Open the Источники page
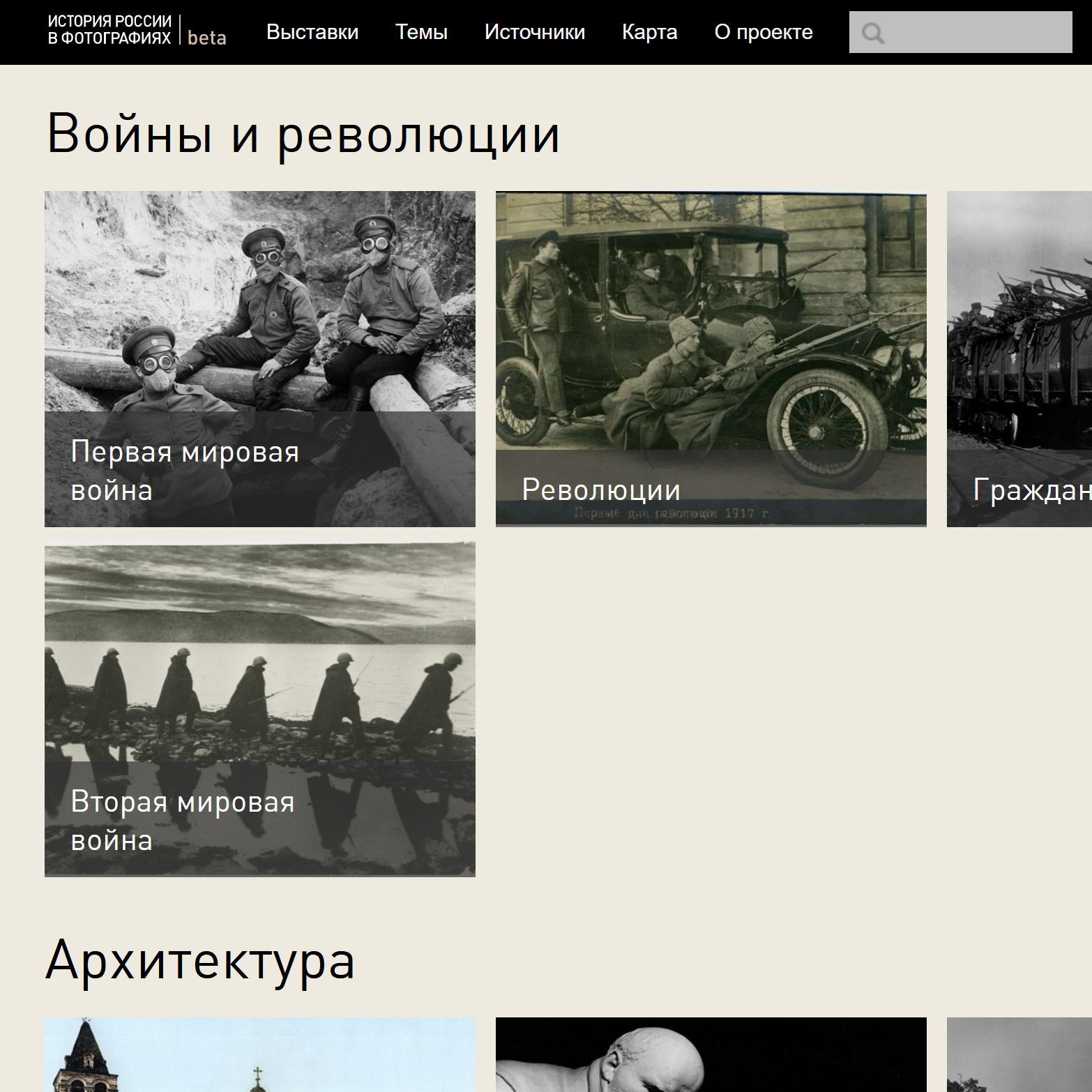The height and width of the screenshot is (1092, 1092). 534,32
